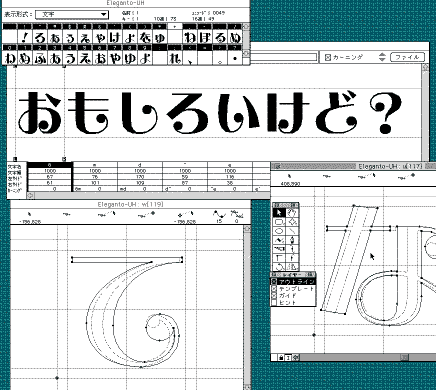Click 'Eleganto-UH : u[117]' window title bar
This screenshot has width=436, height=390.
(x=353, y=166)
